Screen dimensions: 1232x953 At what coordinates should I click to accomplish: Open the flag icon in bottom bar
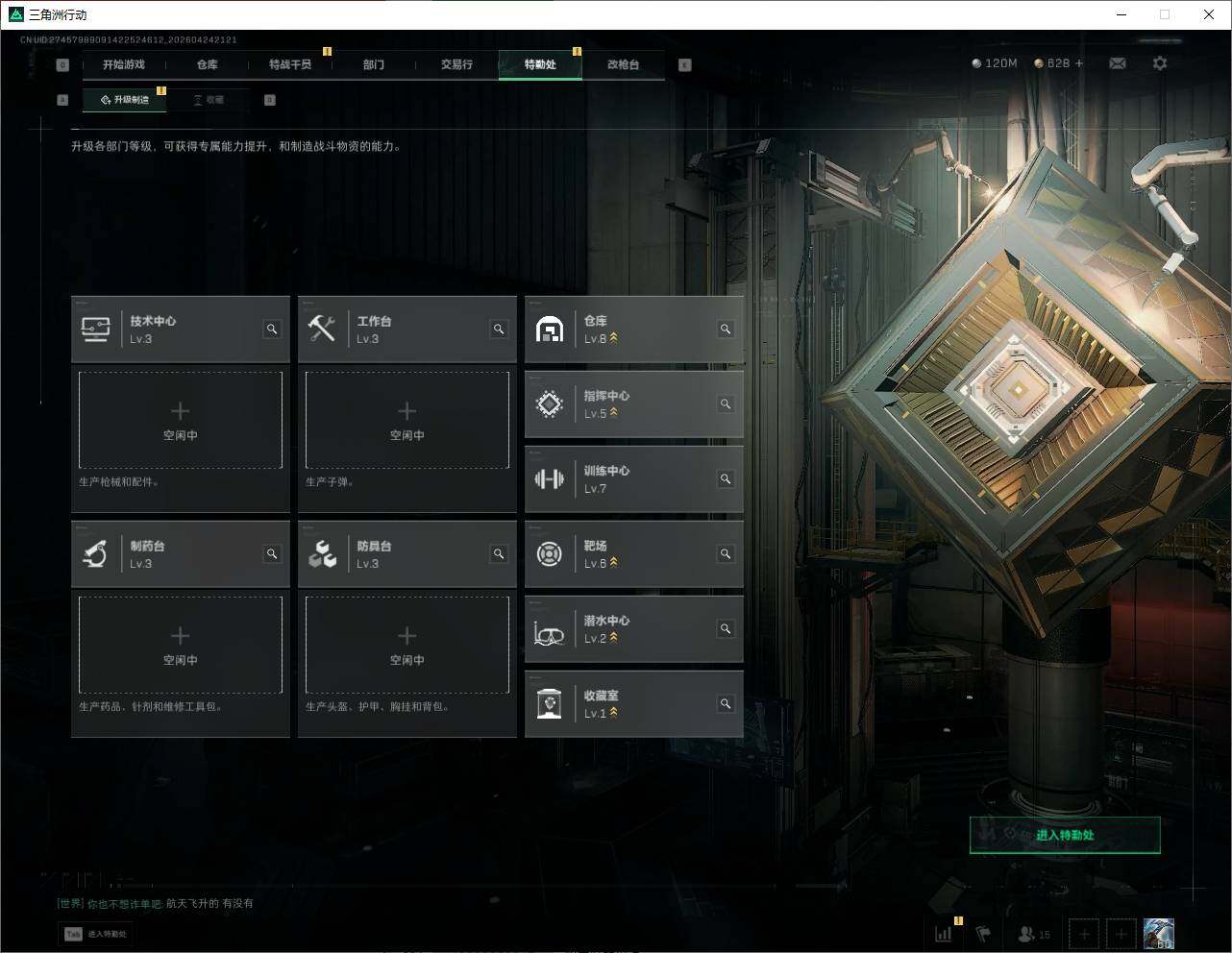(983, 934)
